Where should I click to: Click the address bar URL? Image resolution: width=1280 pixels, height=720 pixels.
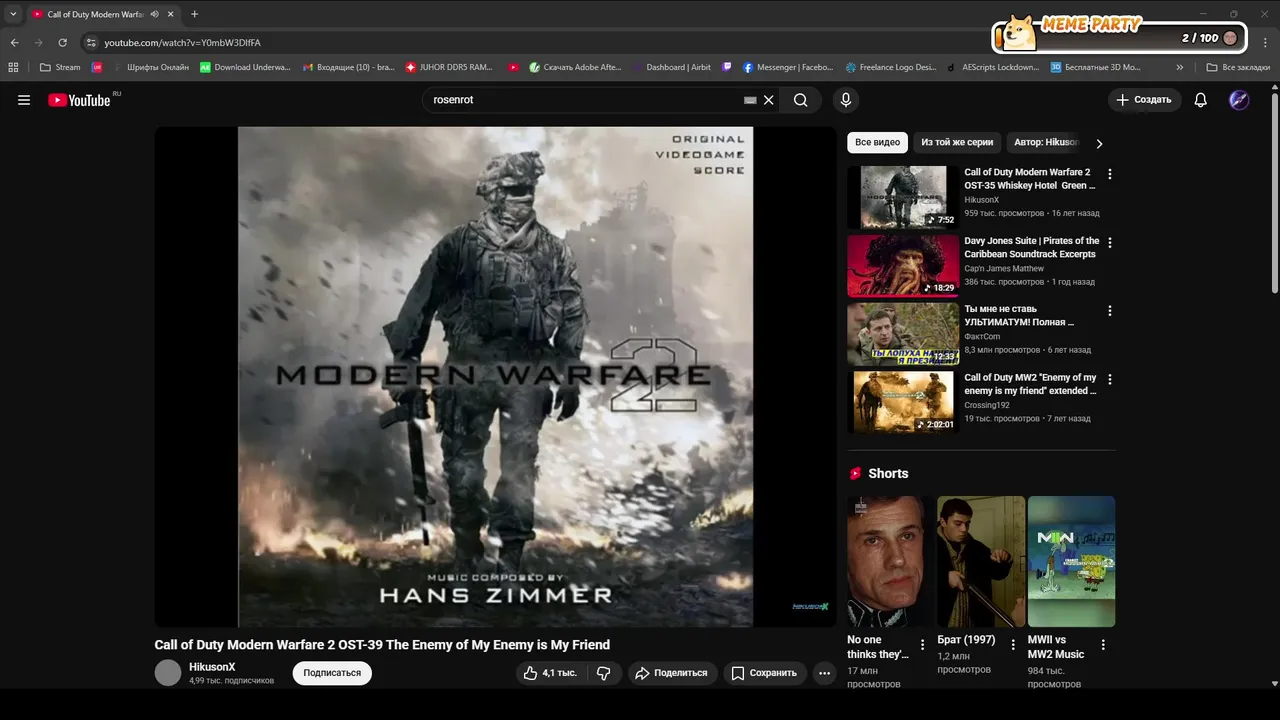click(x=183, y=43)
